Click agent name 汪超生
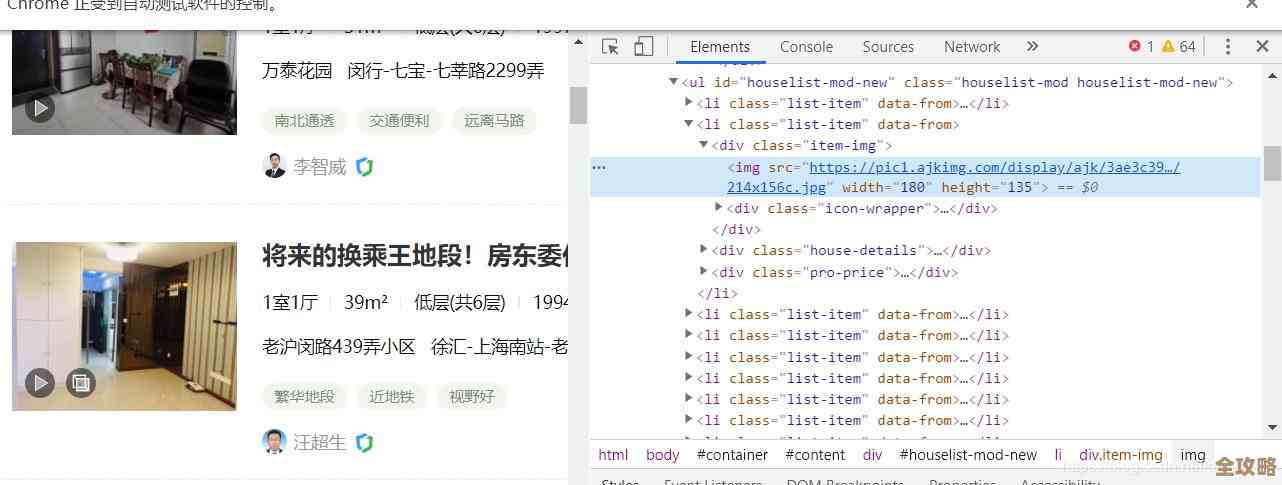 click(x=320, y=442)
